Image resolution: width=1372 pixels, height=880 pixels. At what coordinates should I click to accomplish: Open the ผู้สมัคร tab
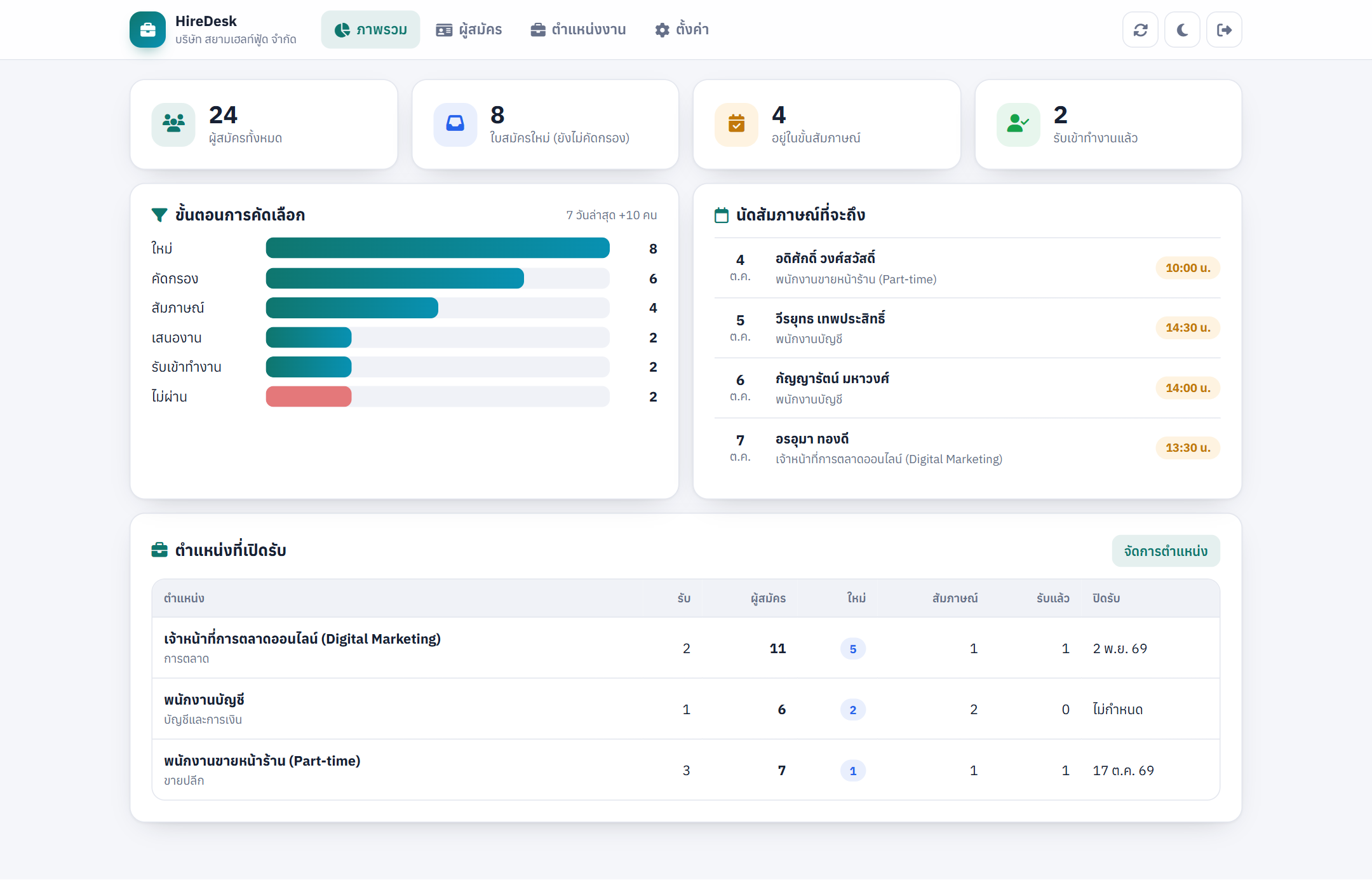pyautogui.click(x=469, y=30)
